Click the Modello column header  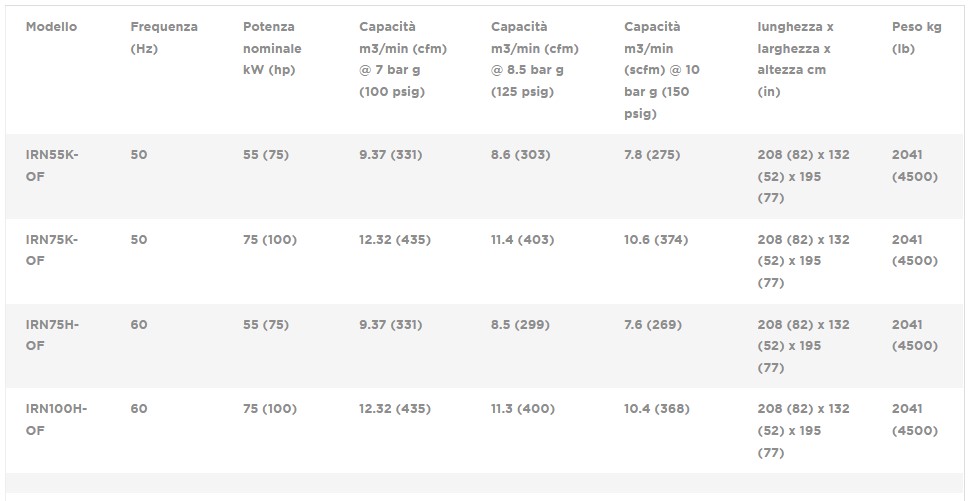point(51,27)
